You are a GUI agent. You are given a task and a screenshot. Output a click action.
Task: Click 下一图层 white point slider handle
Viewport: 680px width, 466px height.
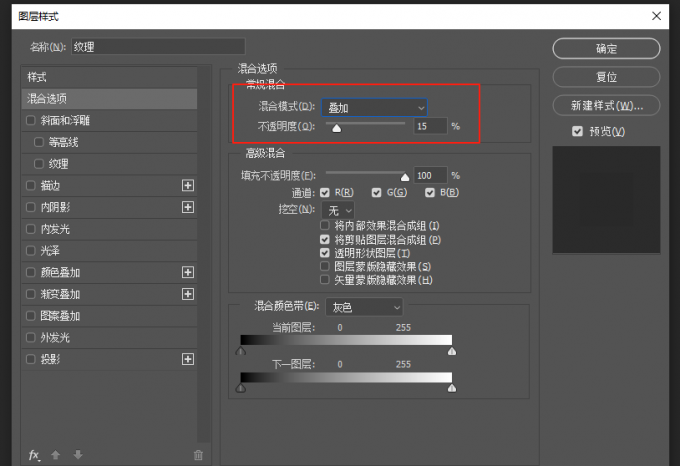452,388
